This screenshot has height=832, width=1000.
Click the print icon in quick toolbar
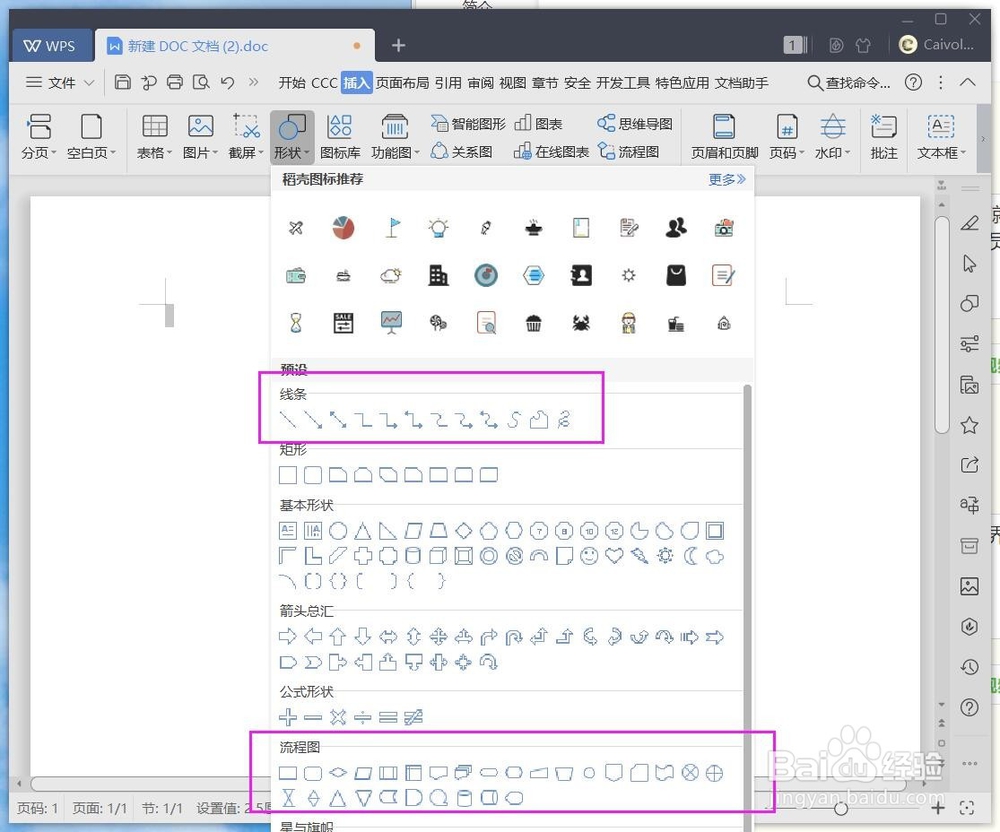[175, 82]
